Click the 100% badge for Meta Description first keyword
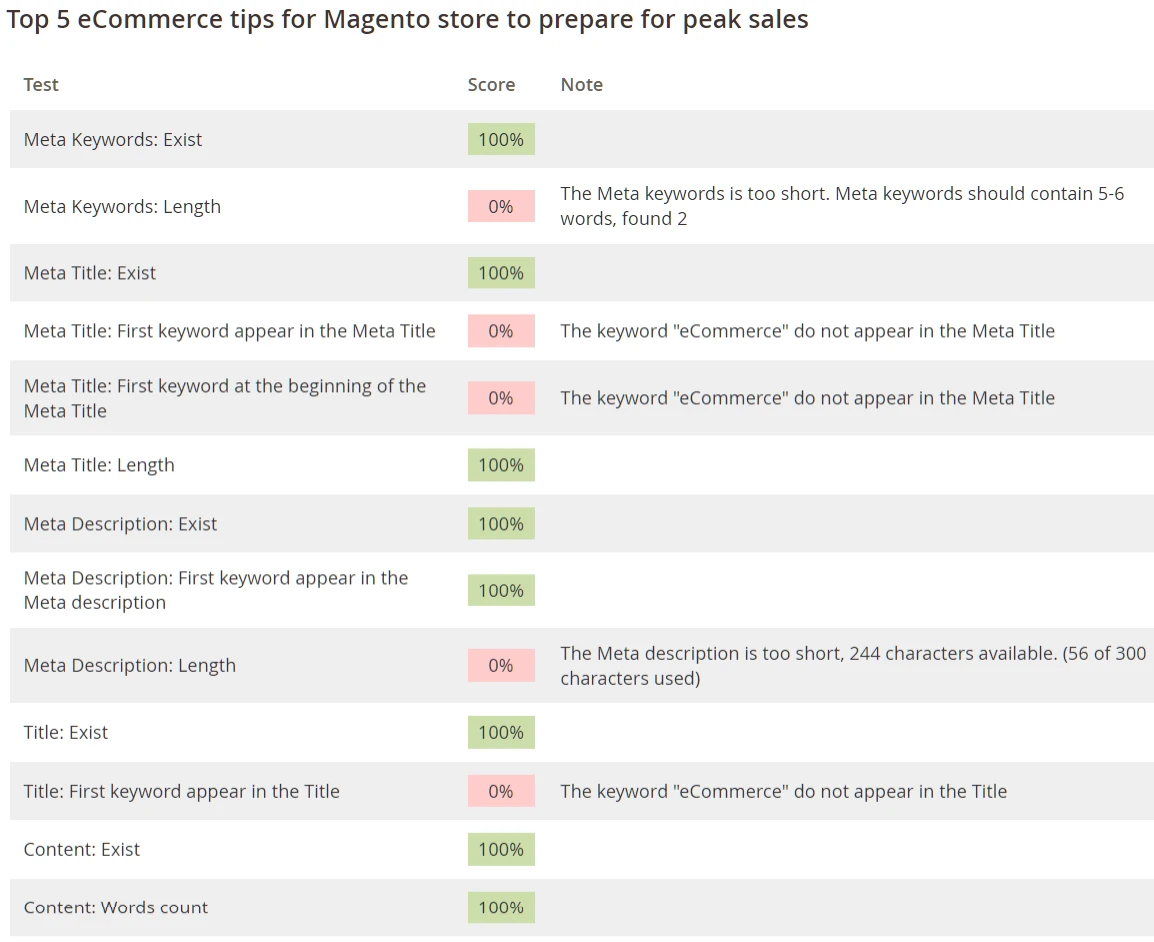1154x942 pixels. 501,591
